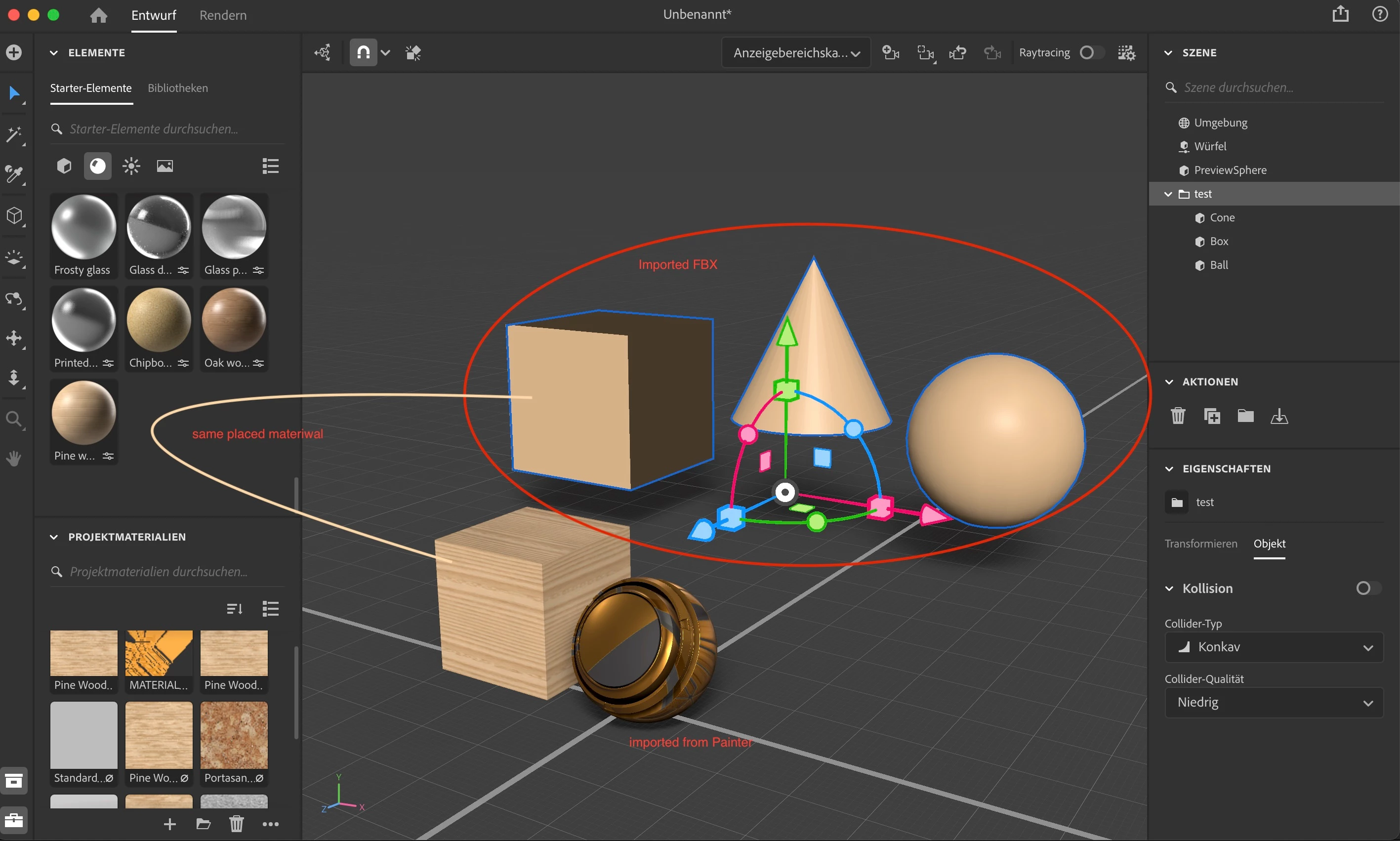The height and width of the screenshot is (841, 1400).
Task: Open the Transformieren properties tab
Action: (x=1200, y=544)
